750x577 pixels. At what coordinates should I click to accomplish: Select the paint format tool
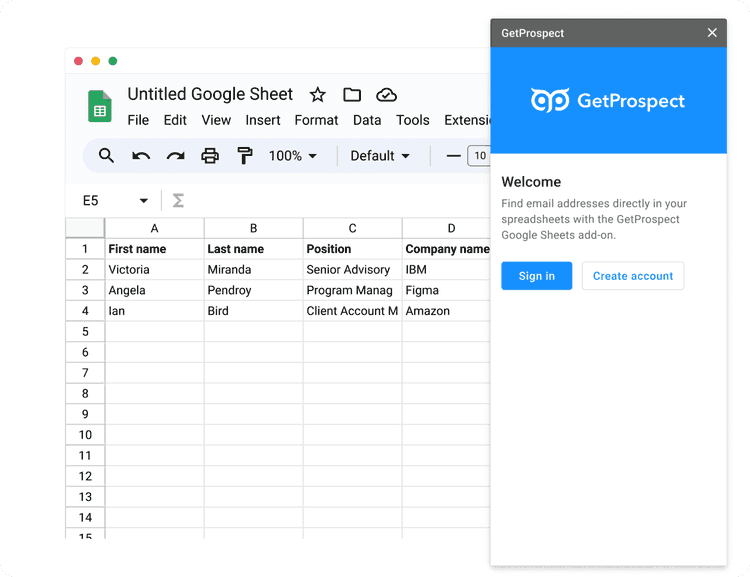[x=244, y=156]
